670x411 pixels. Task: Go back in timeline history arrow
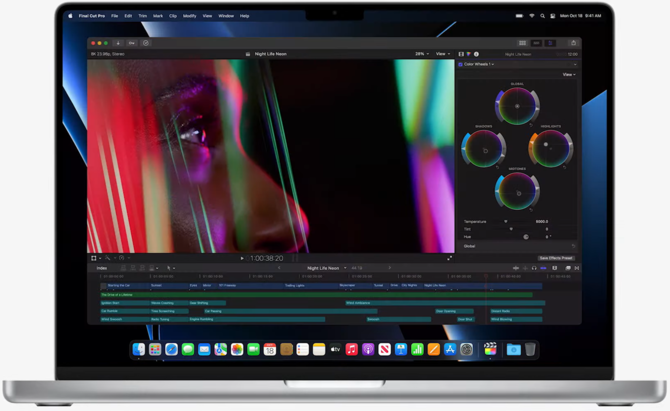coord(279,268)
